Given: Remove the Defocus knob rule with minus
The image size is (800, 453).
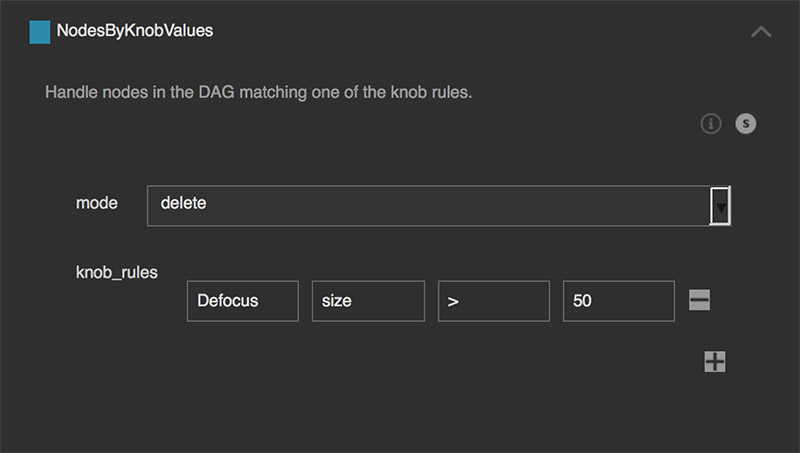Looking at the screenshot, I should (700, 300).
